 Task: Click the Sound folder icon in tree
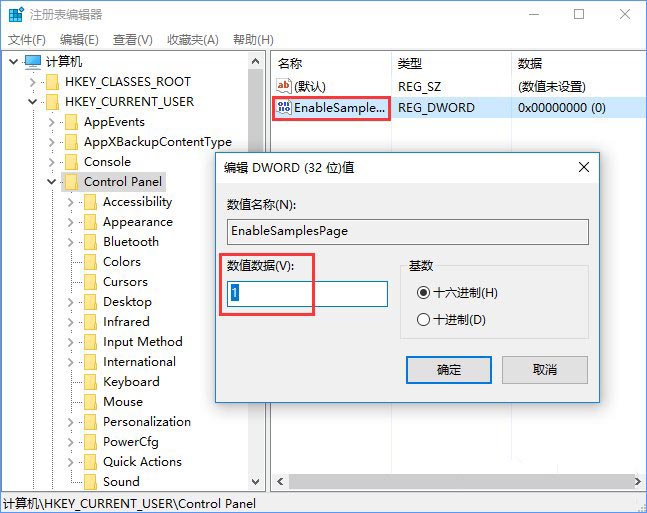click(x=90, y=482)
